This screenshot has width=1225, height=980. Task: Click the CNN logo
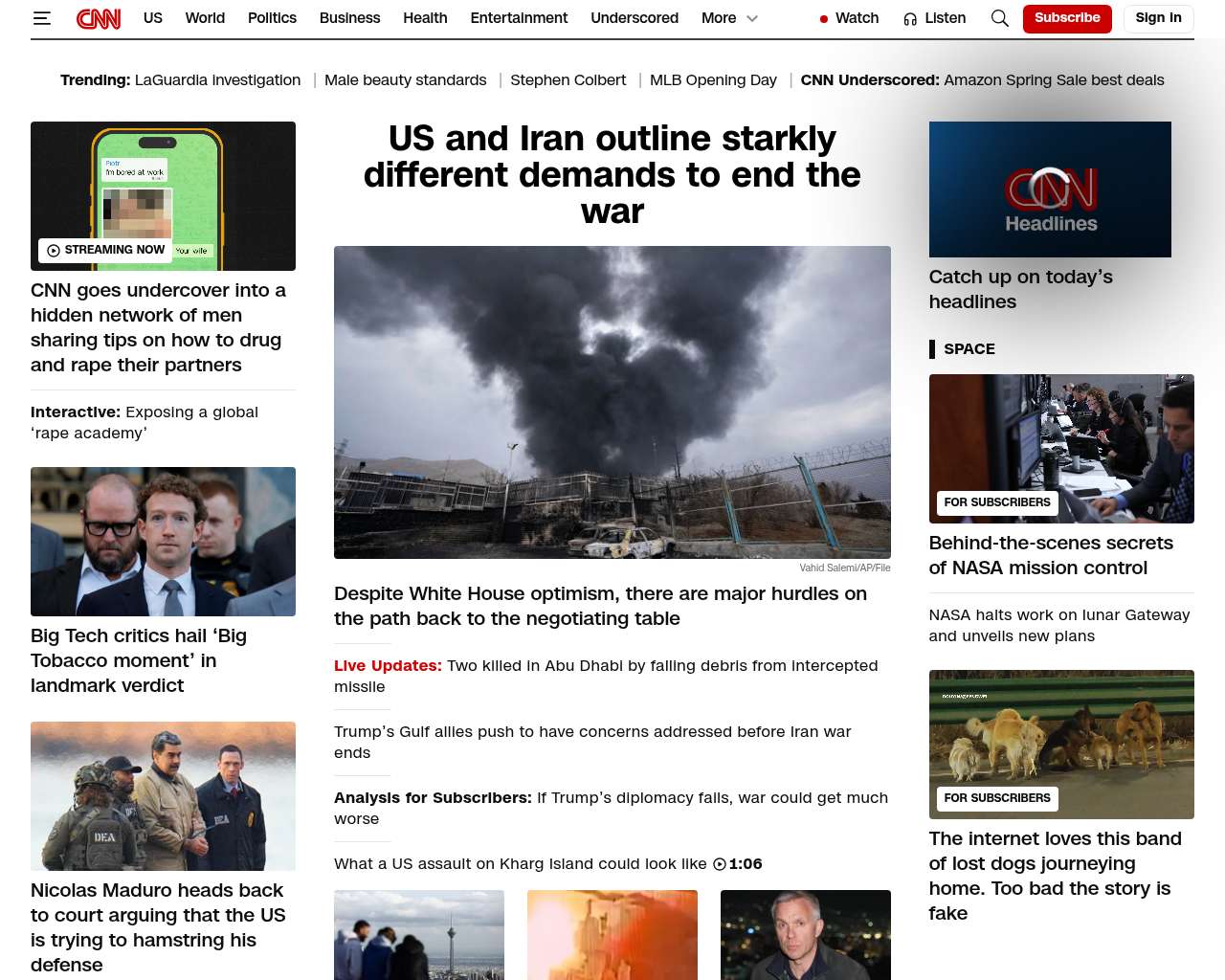pyautogui.click(x=99, y=18)
